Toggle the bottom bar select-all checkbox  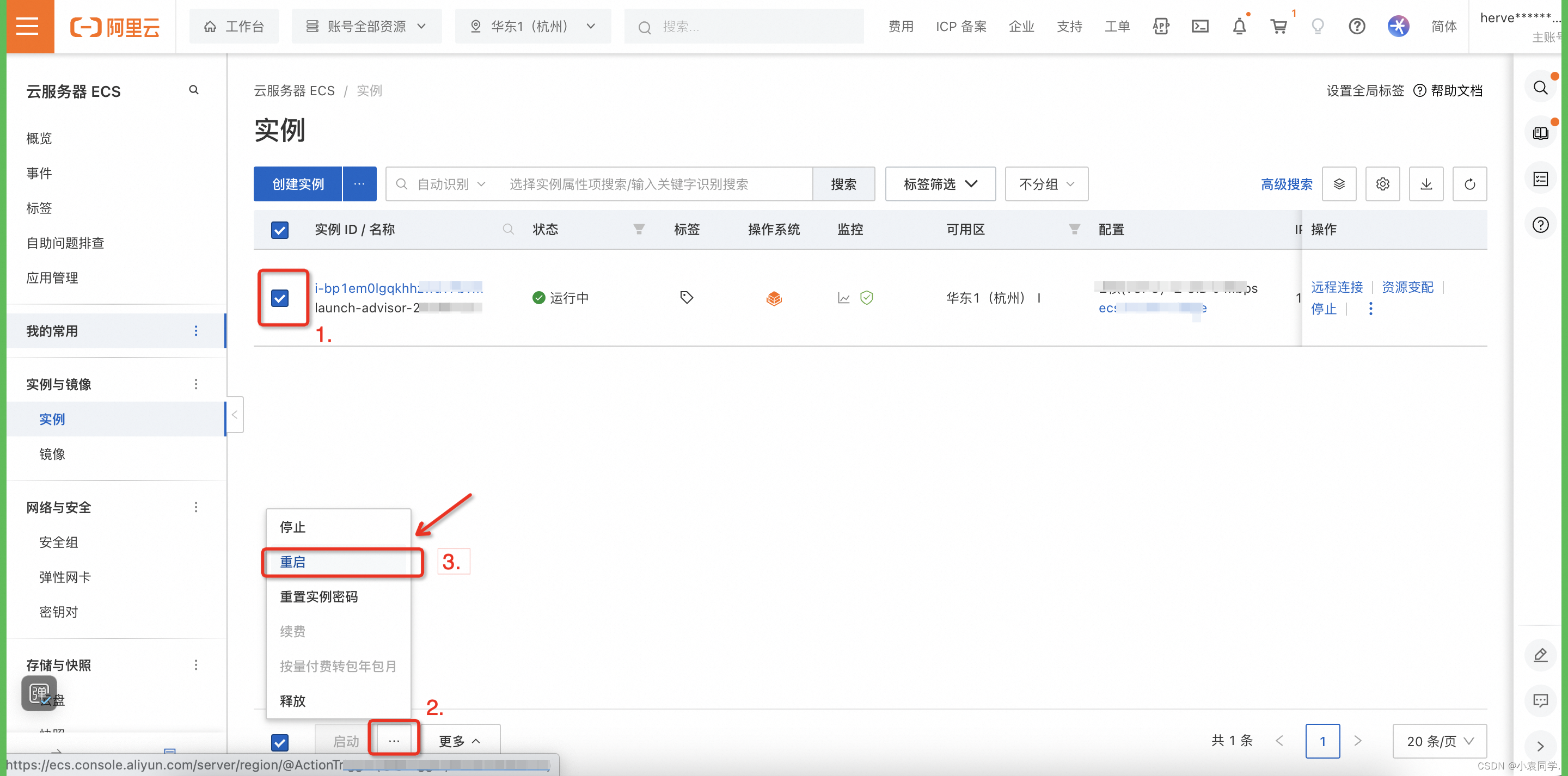[x=280, y=742]
